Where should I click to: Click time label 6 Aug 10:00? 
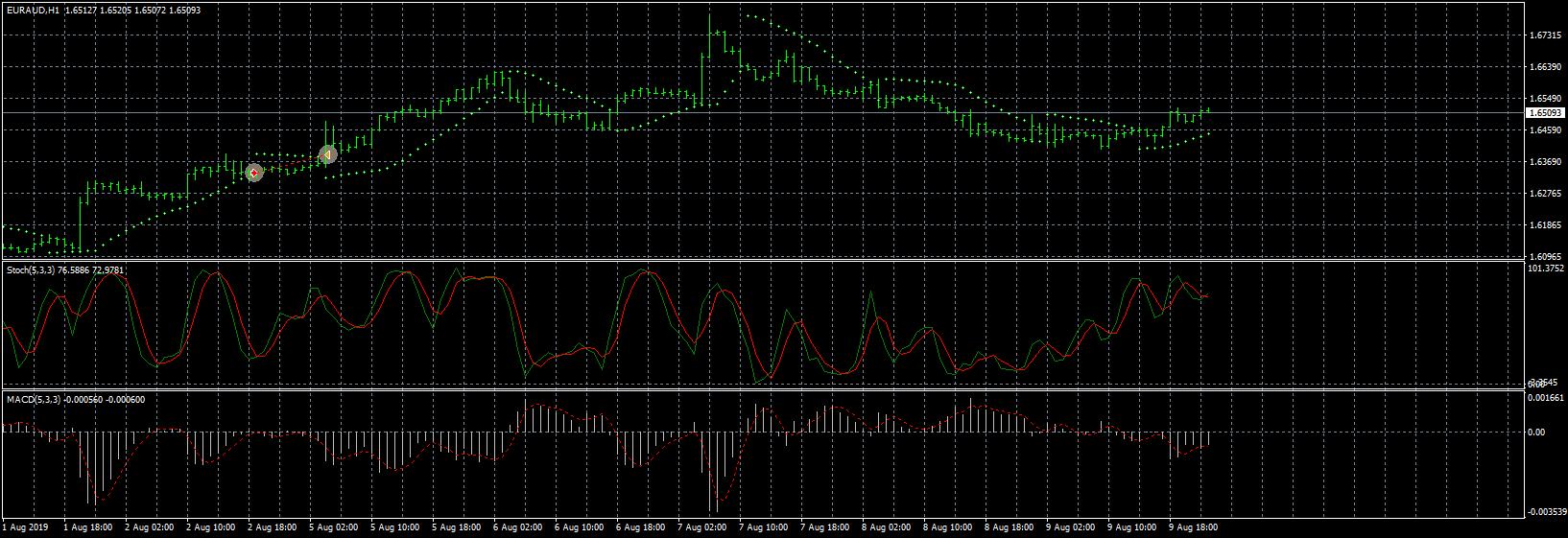(x=580, y=527)
